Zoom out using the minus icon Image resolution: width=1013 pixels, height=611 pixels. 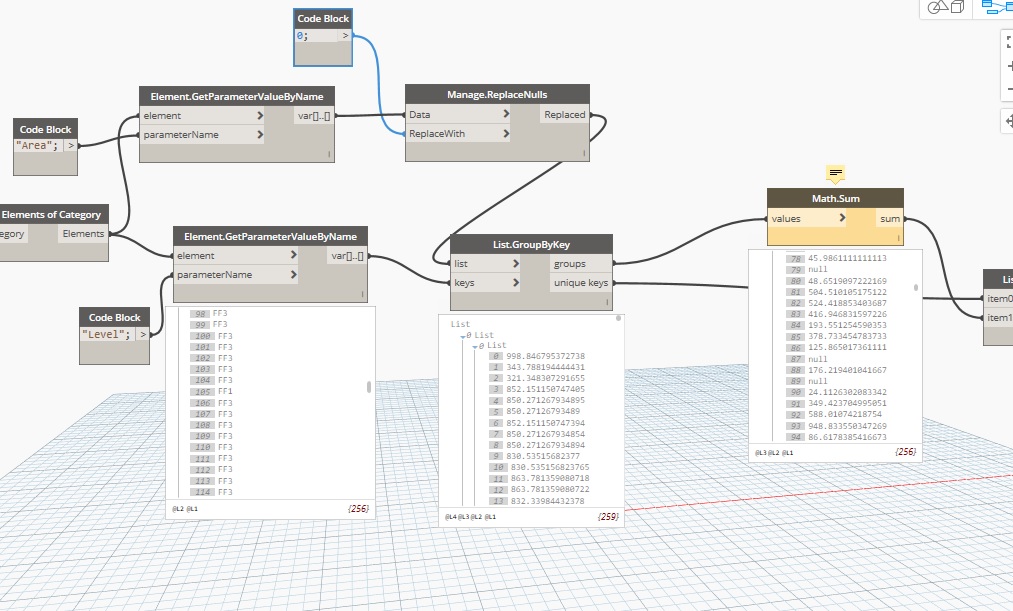coord(1007,88)
